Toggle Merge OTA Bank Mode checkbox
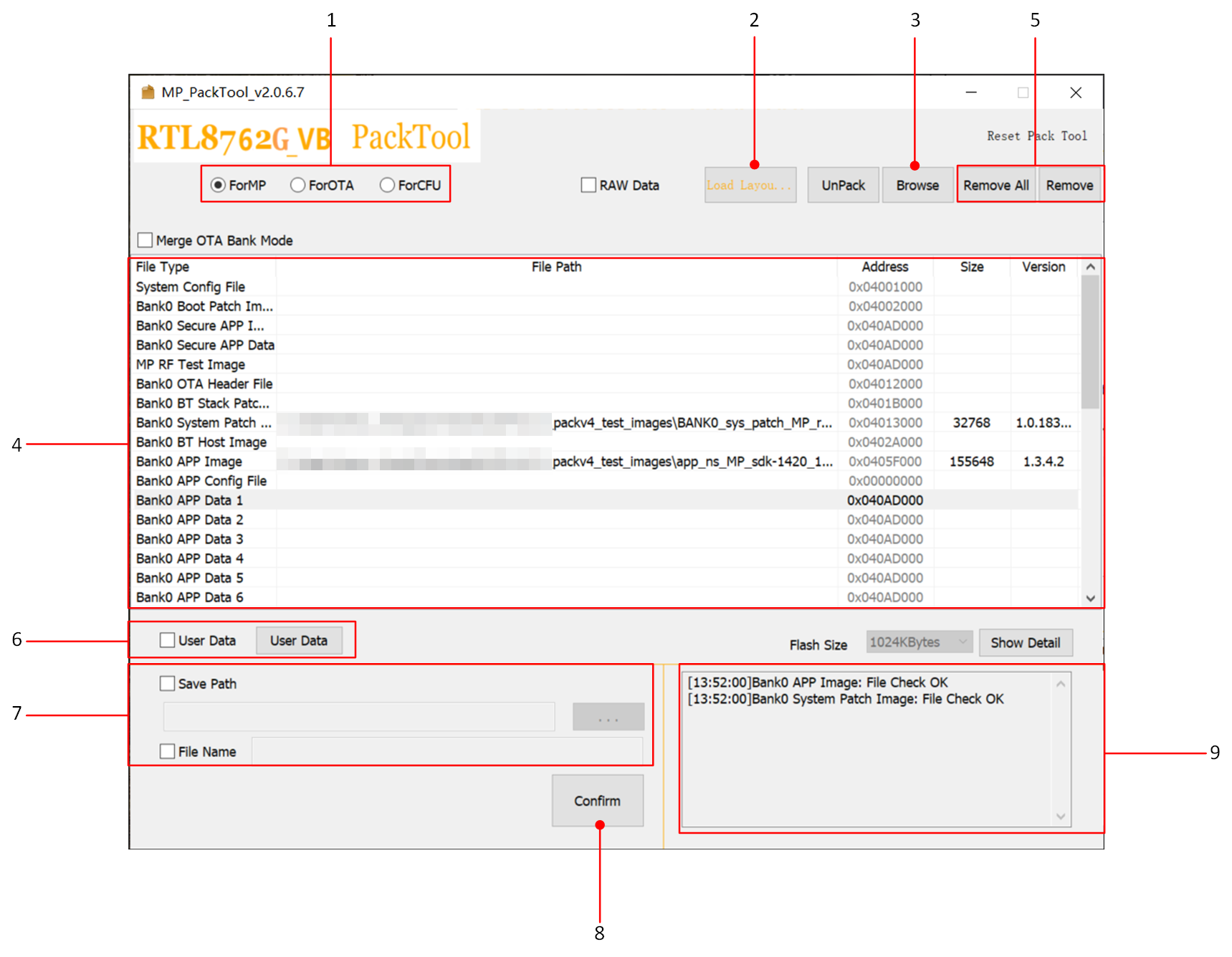Image resolution: width=1232 pixels, height=957 pixels. click(x=145, y=240)
